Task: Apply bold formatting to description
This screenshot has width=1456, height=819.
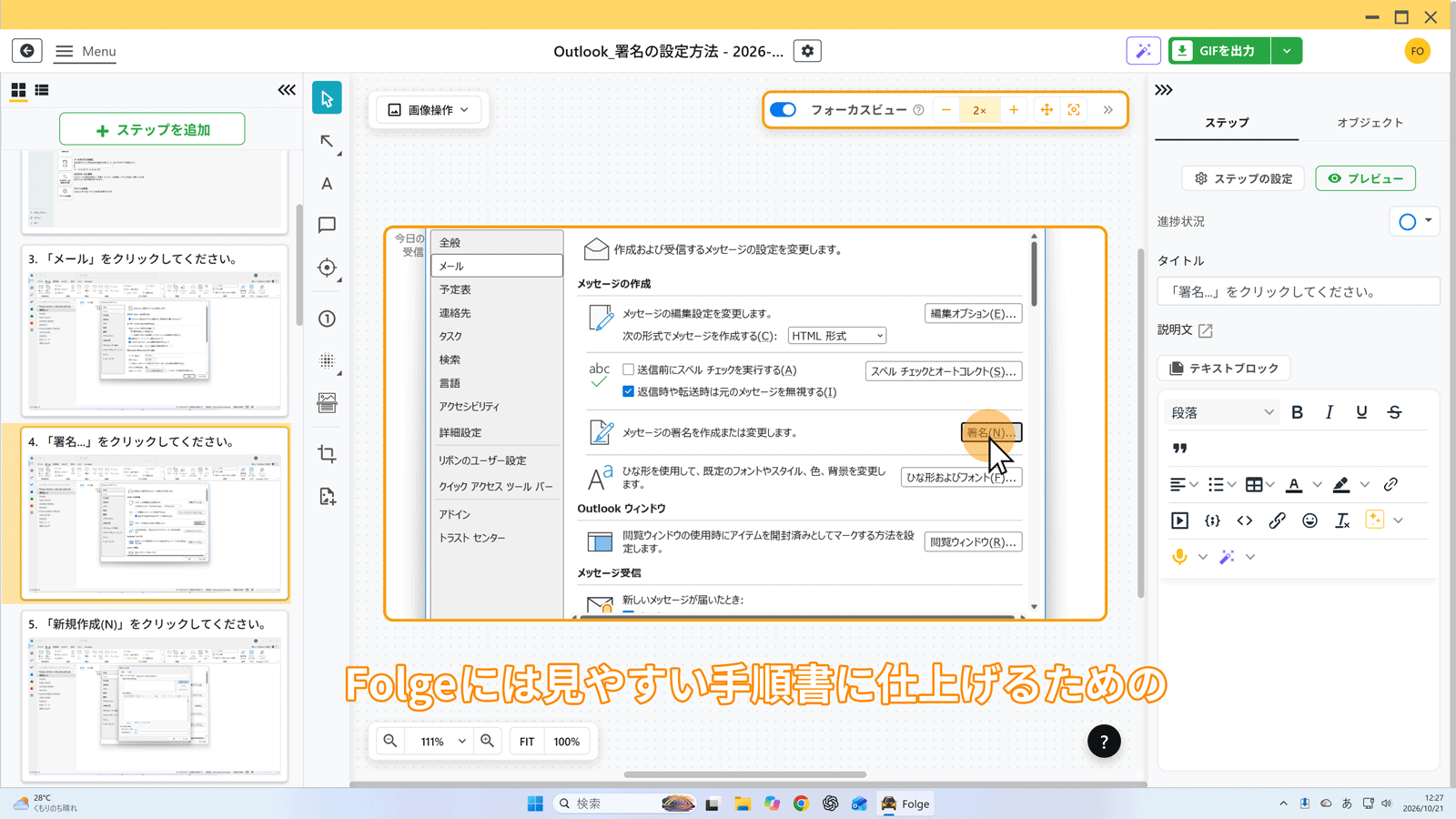Action: click(1297, 412)
